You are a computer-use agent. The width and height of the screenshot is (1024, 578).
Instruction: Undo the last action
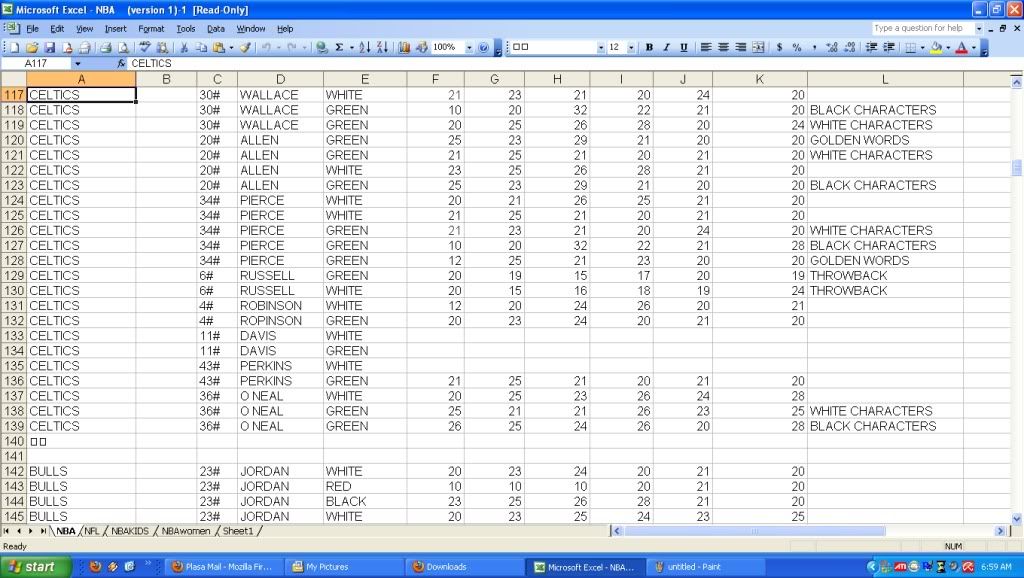266,47
